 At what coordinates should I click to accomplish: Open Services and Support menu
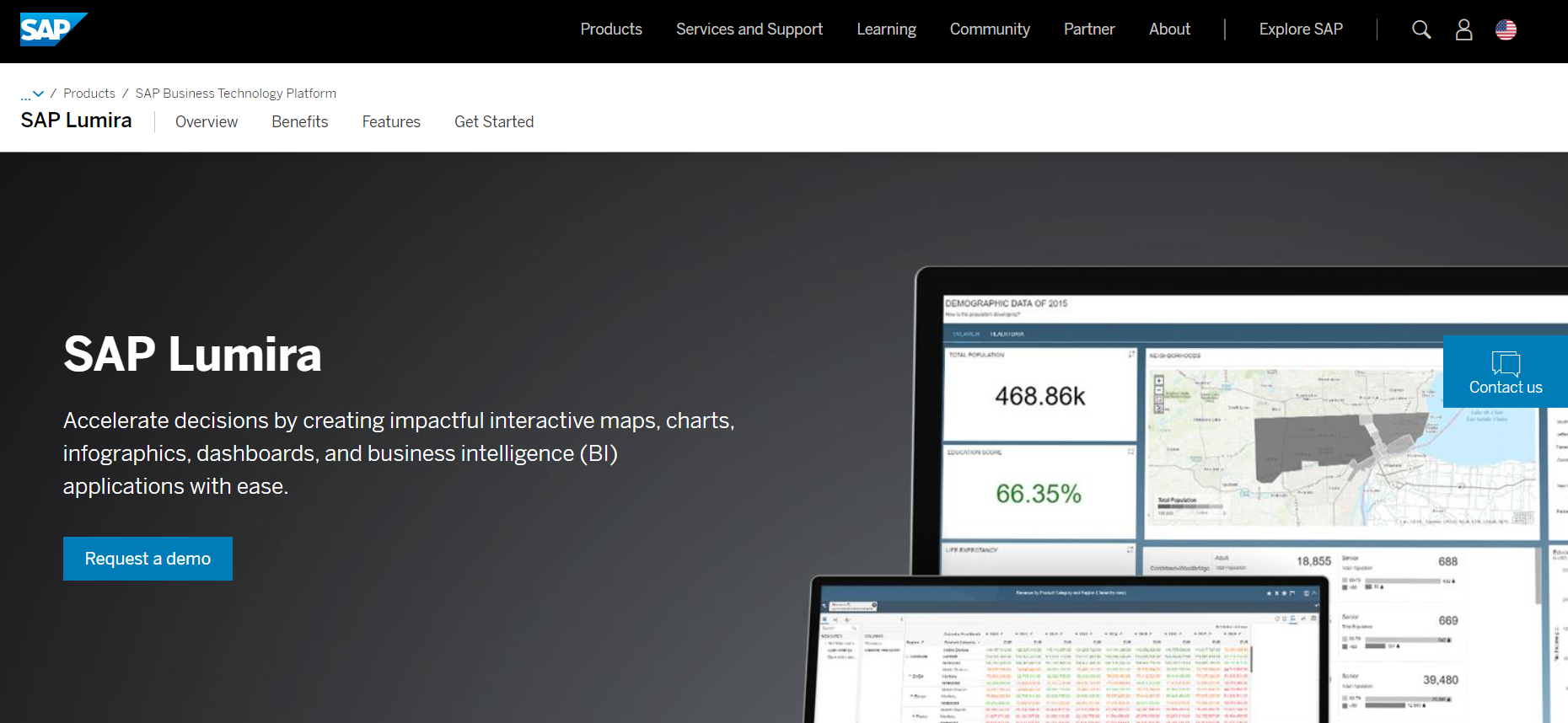coord(749,29)
